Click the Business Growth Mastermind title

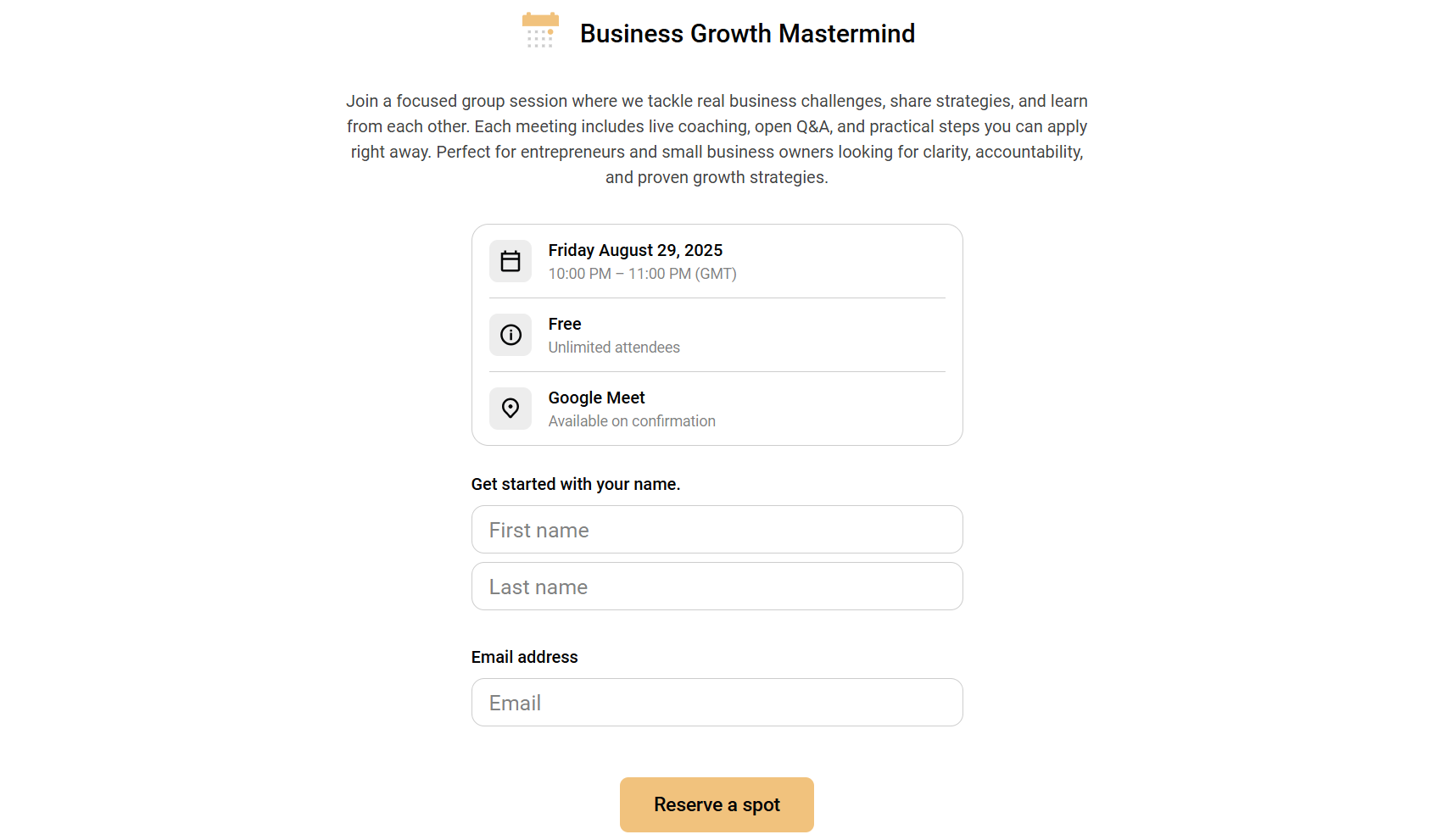coord(747,34)
